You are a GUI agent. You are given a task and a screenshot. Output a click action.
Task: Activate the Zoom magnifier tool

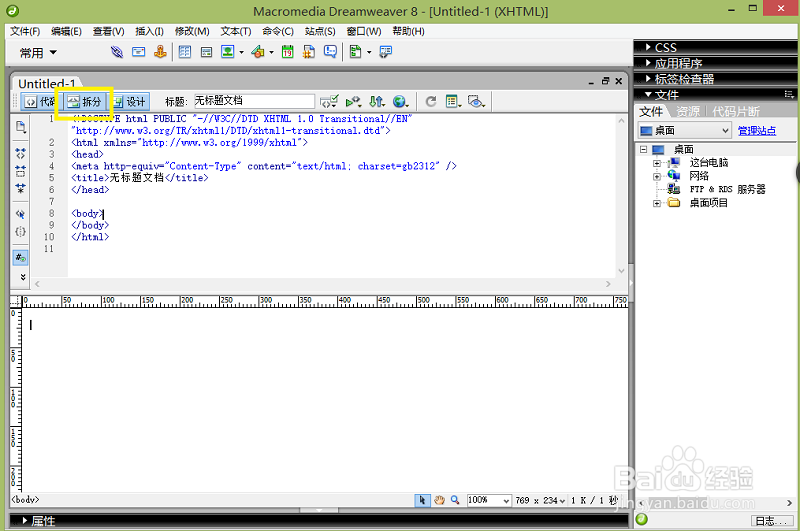coord(455,500)
